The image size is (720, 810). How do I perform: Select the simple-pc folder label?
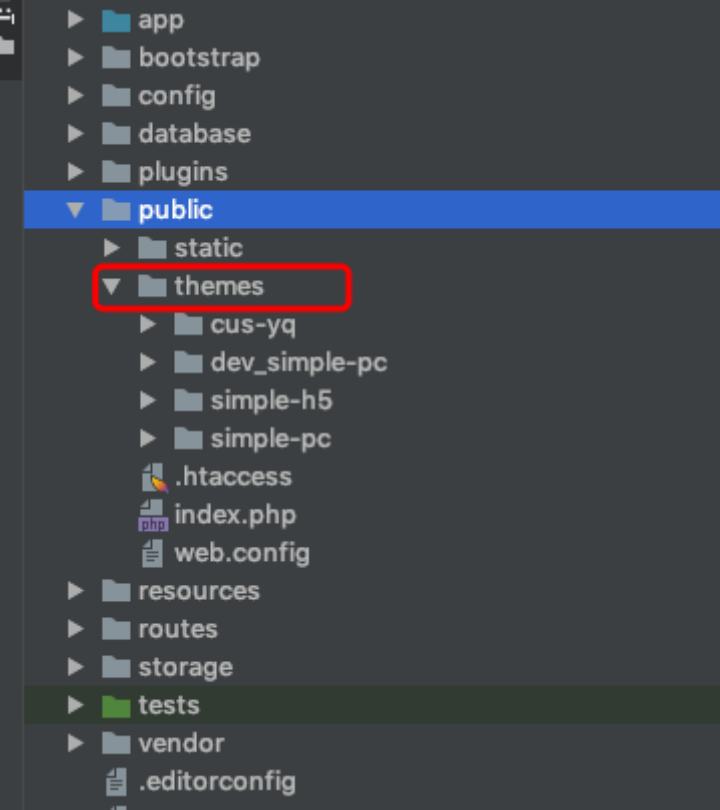point(271,439)
